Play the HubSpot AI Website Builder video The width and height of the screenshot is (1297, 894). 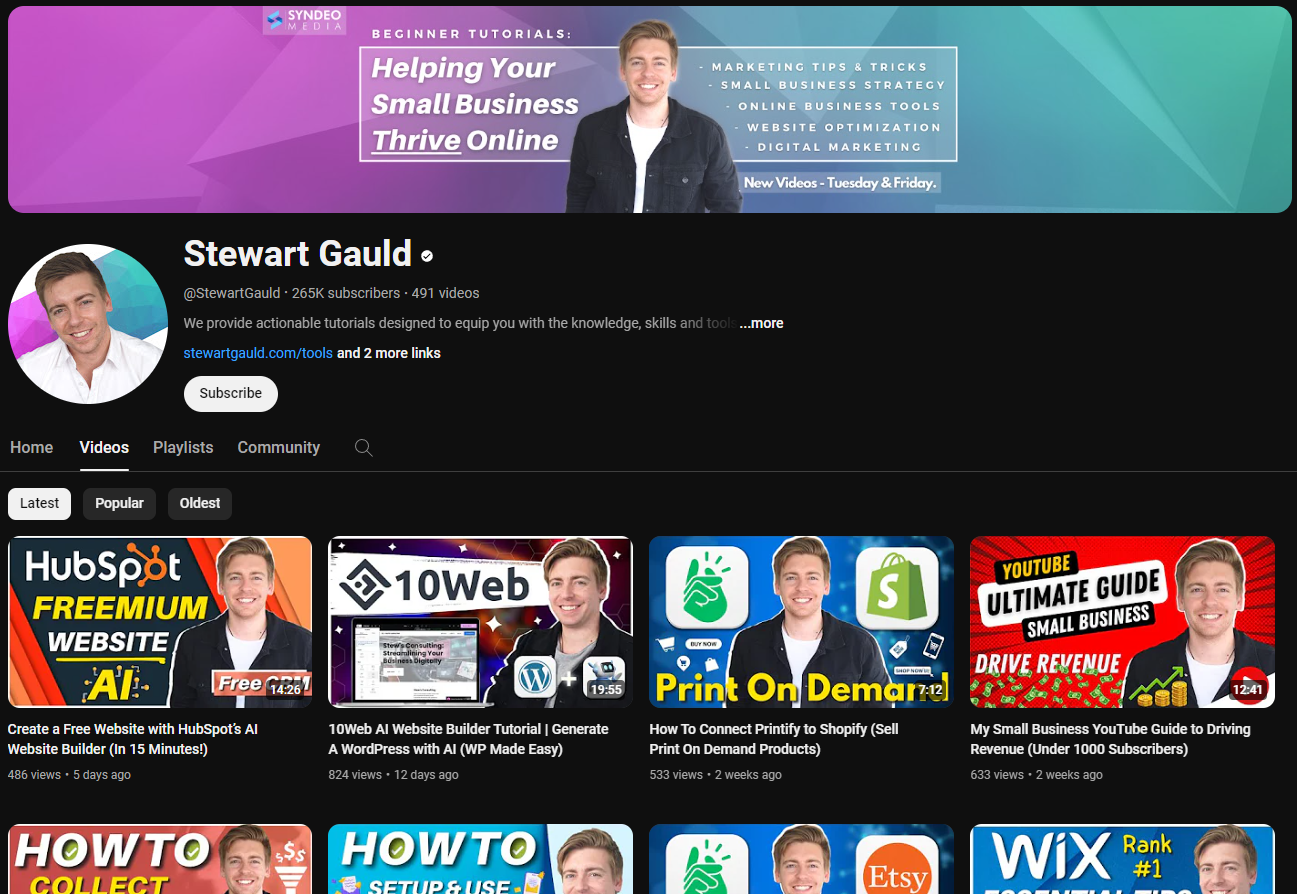160,621
